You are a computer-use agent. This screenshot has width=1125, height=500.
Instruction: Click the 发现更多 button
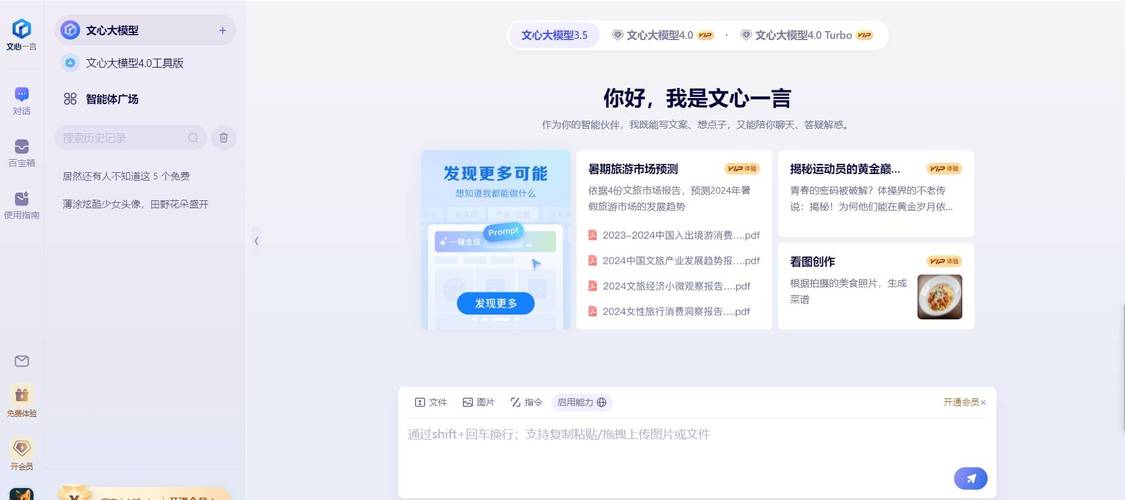coord(495,303)
